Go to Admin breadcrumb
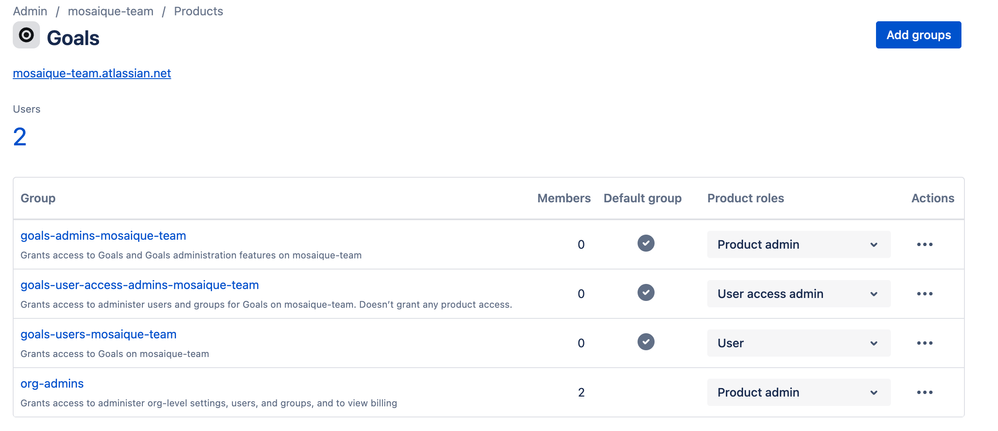The height and width of the screenshot is (431, 998). (30, 11)
